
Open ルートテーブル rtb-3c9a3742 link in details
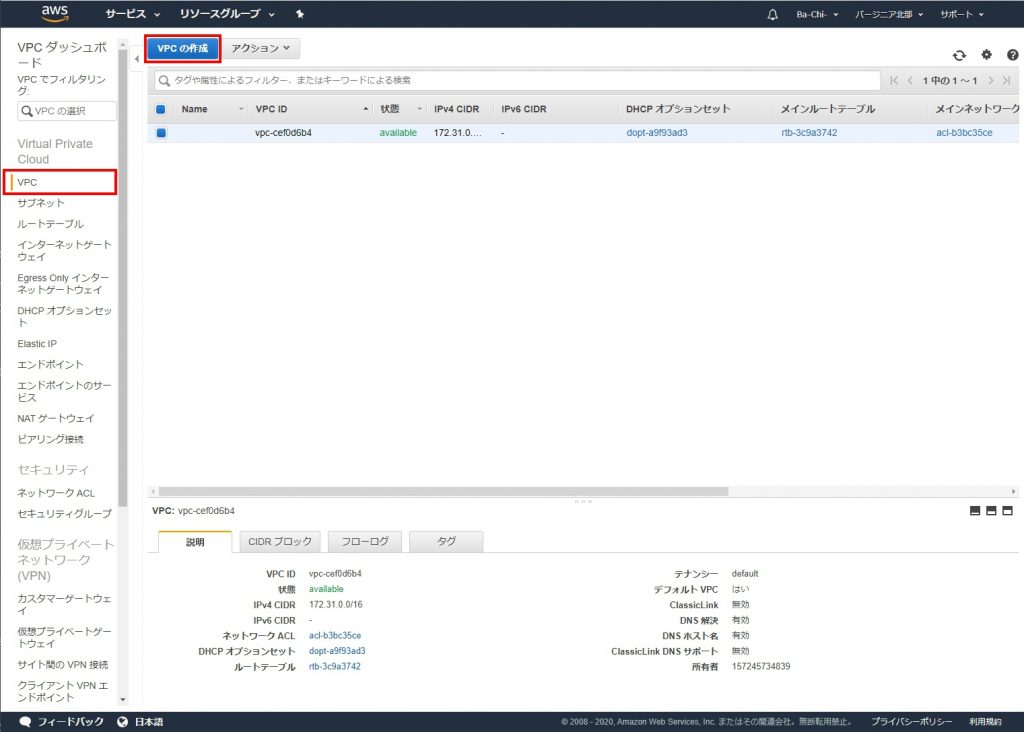334,667
